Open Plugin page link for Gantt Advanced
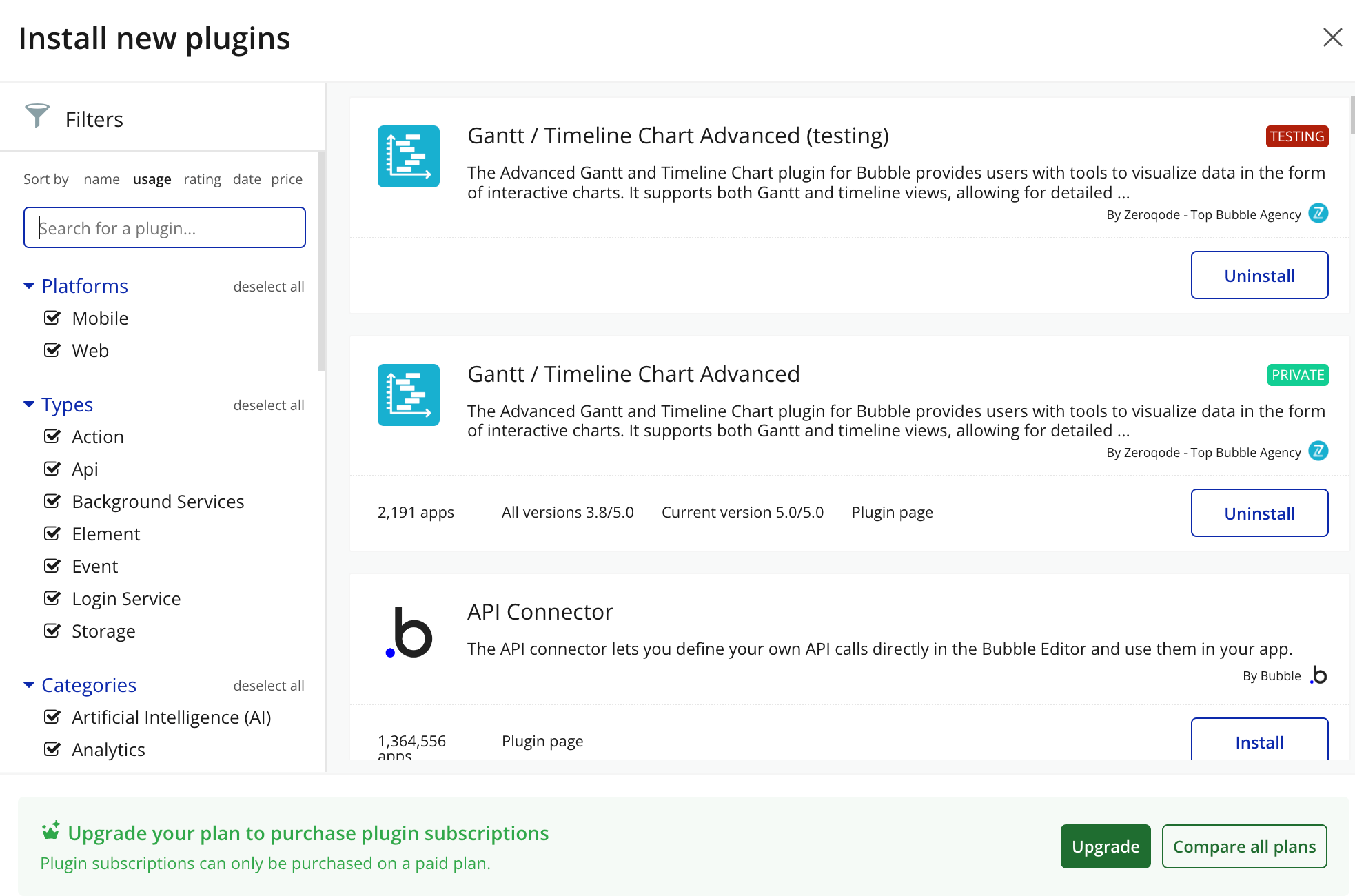1355x896 pixels. coord(892,512)
